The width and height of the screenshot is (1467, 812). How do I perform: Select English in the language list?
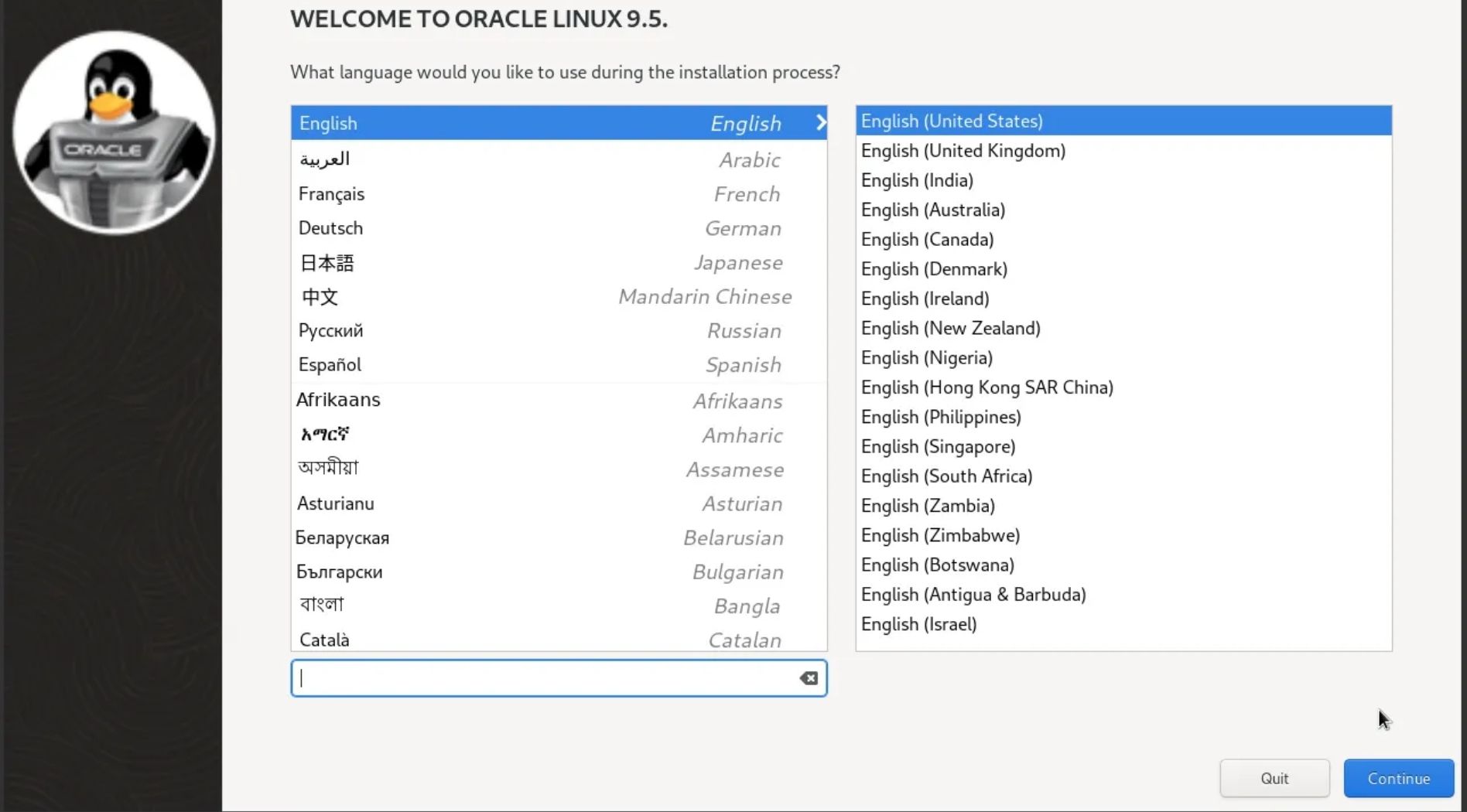click(x=559, y=123)
